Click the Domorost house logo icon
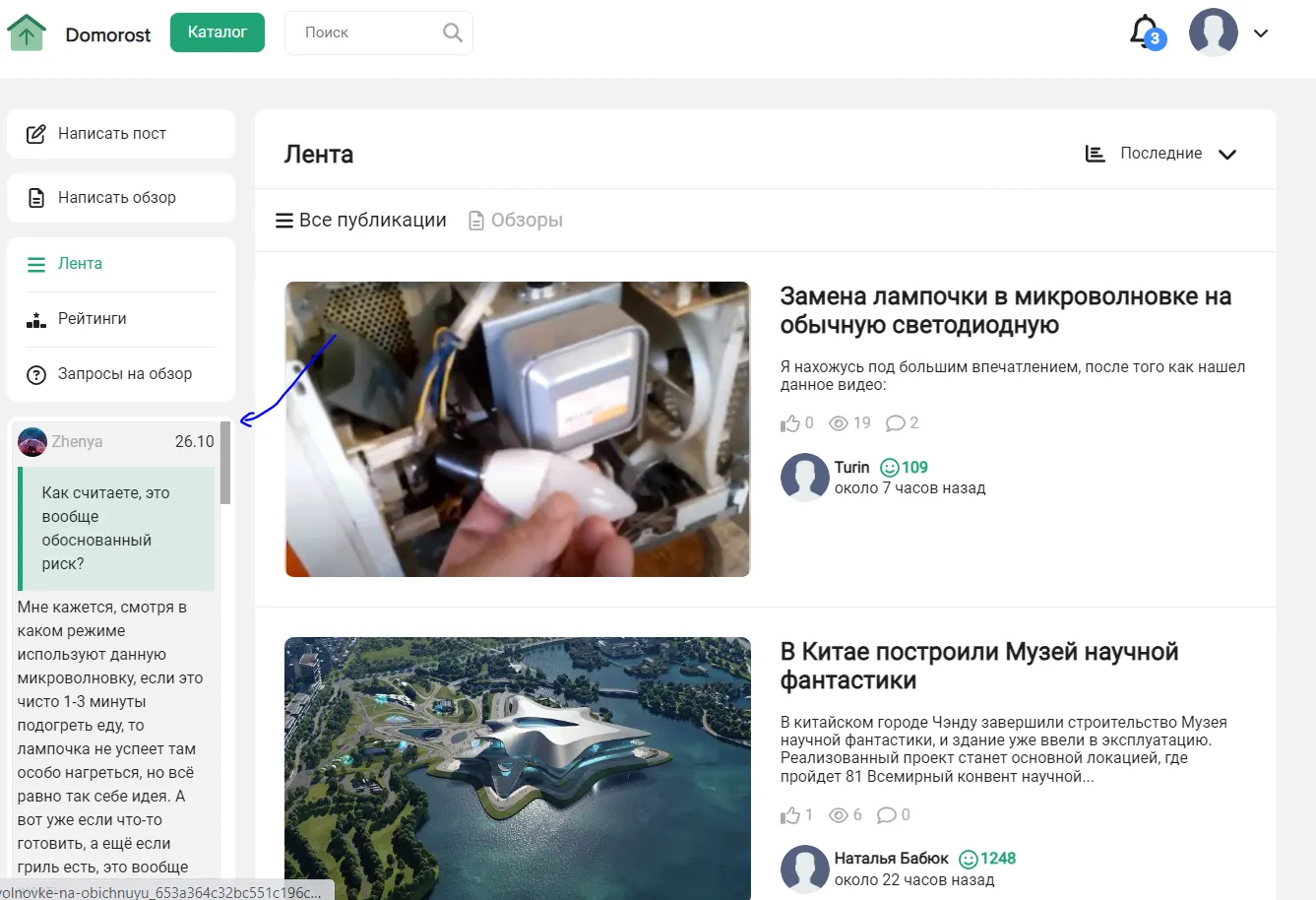Viewport: 1316px width, 900px height. (27, 32)
